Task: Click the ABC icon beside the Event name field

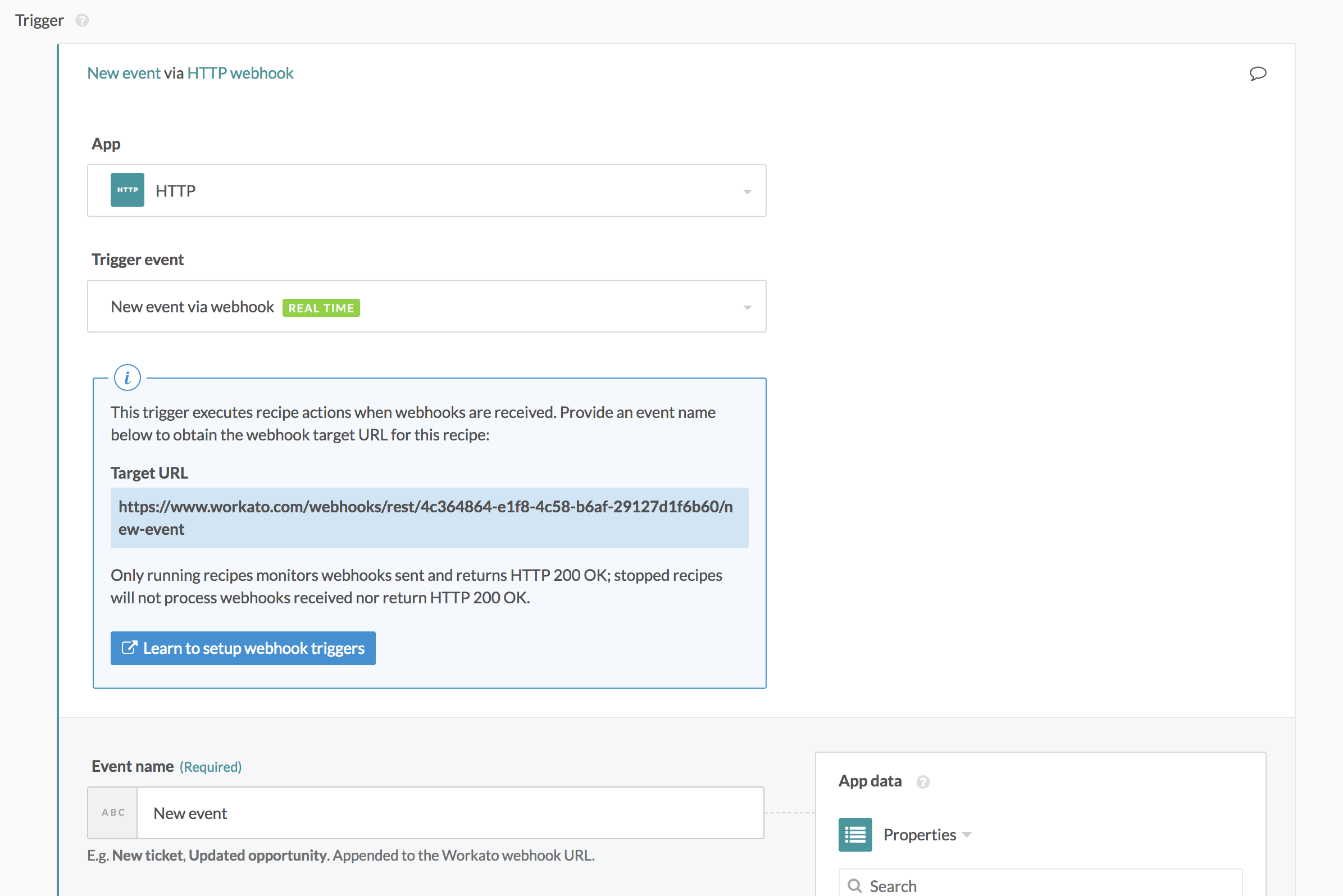Action: tap(112, 812)
